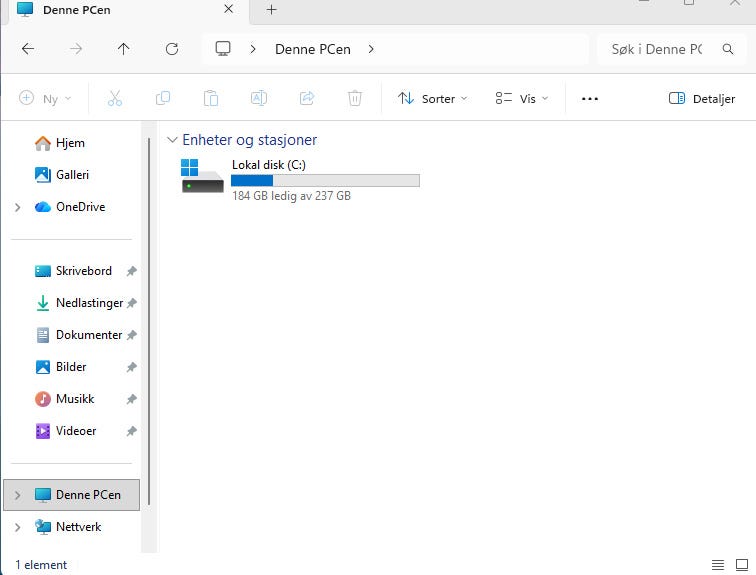Expand the Nettverk tree node
Viewport: 756px width, 575px height.
coord(18,527)
